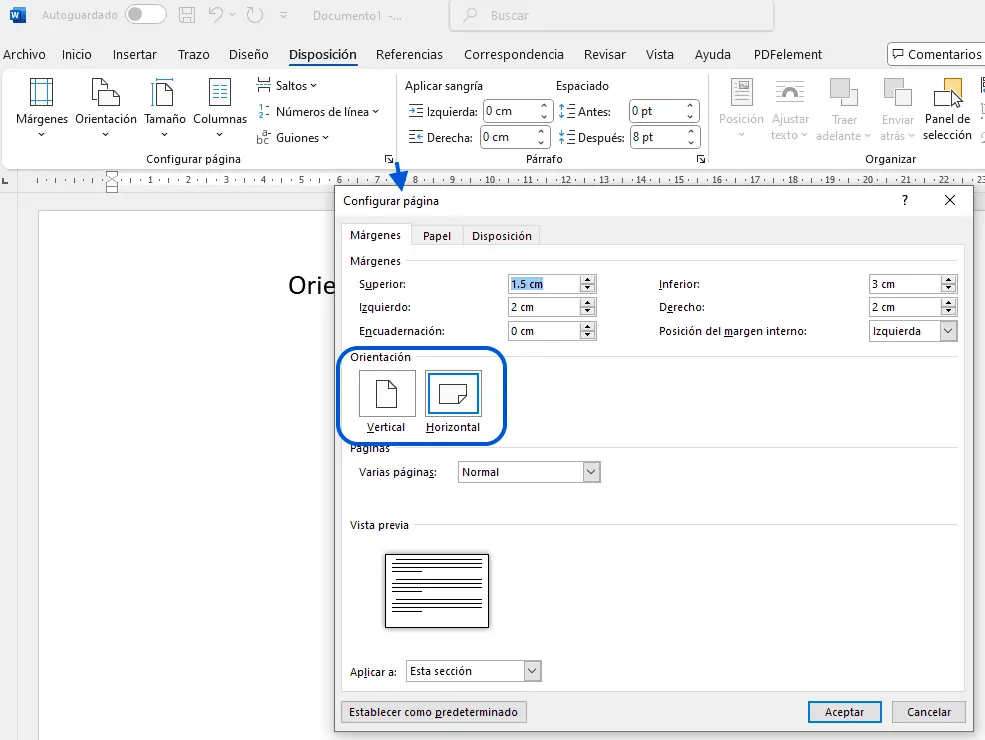The width and height of the screenshot is (985, 740).
Task: Open the Orientación ribbon button
Action: point(106,107)
